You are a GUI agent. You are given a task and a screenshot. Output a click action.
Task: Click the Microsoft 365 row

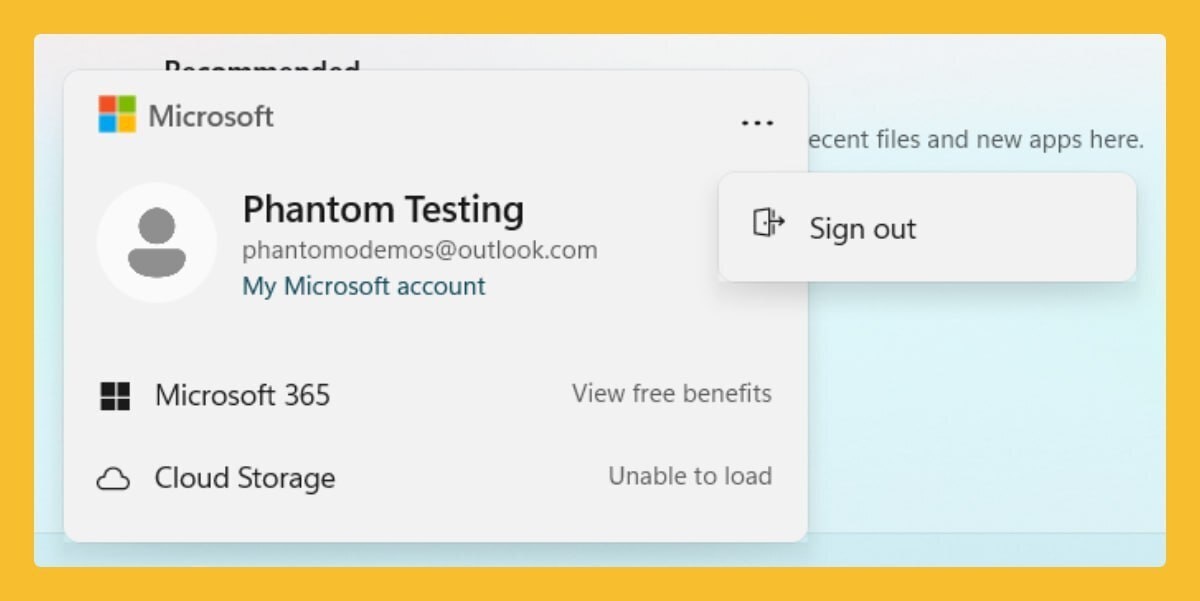[435, 396]
